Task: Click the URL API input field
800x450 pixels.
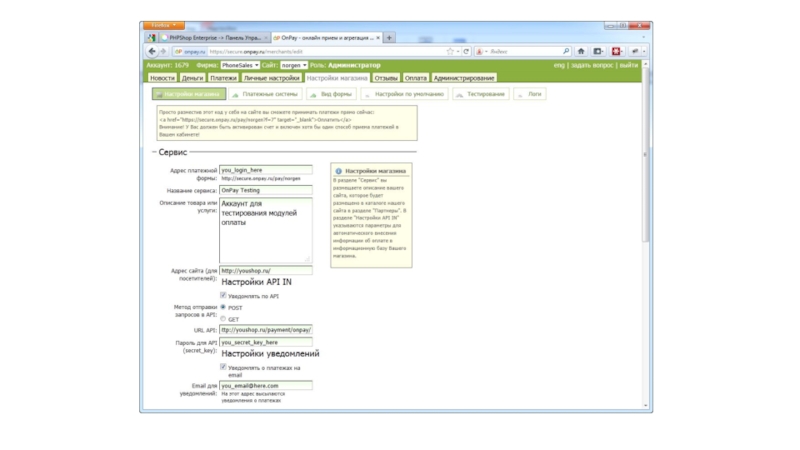Action: coord(266,330)
